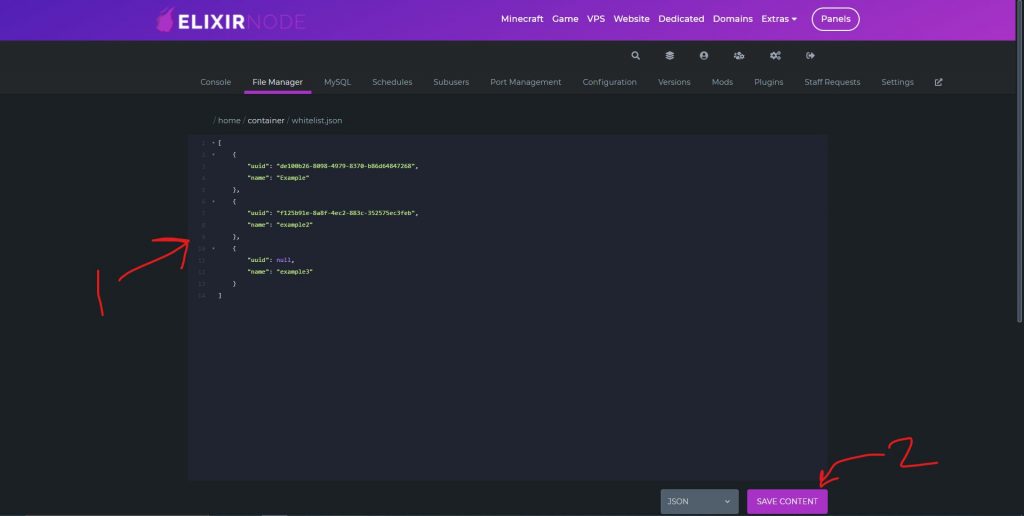Image resolution: width=1024 pixels, height=516 pixels.
Task: Open the account user icon
Action: pyautogui.click(x=703, y=56)
